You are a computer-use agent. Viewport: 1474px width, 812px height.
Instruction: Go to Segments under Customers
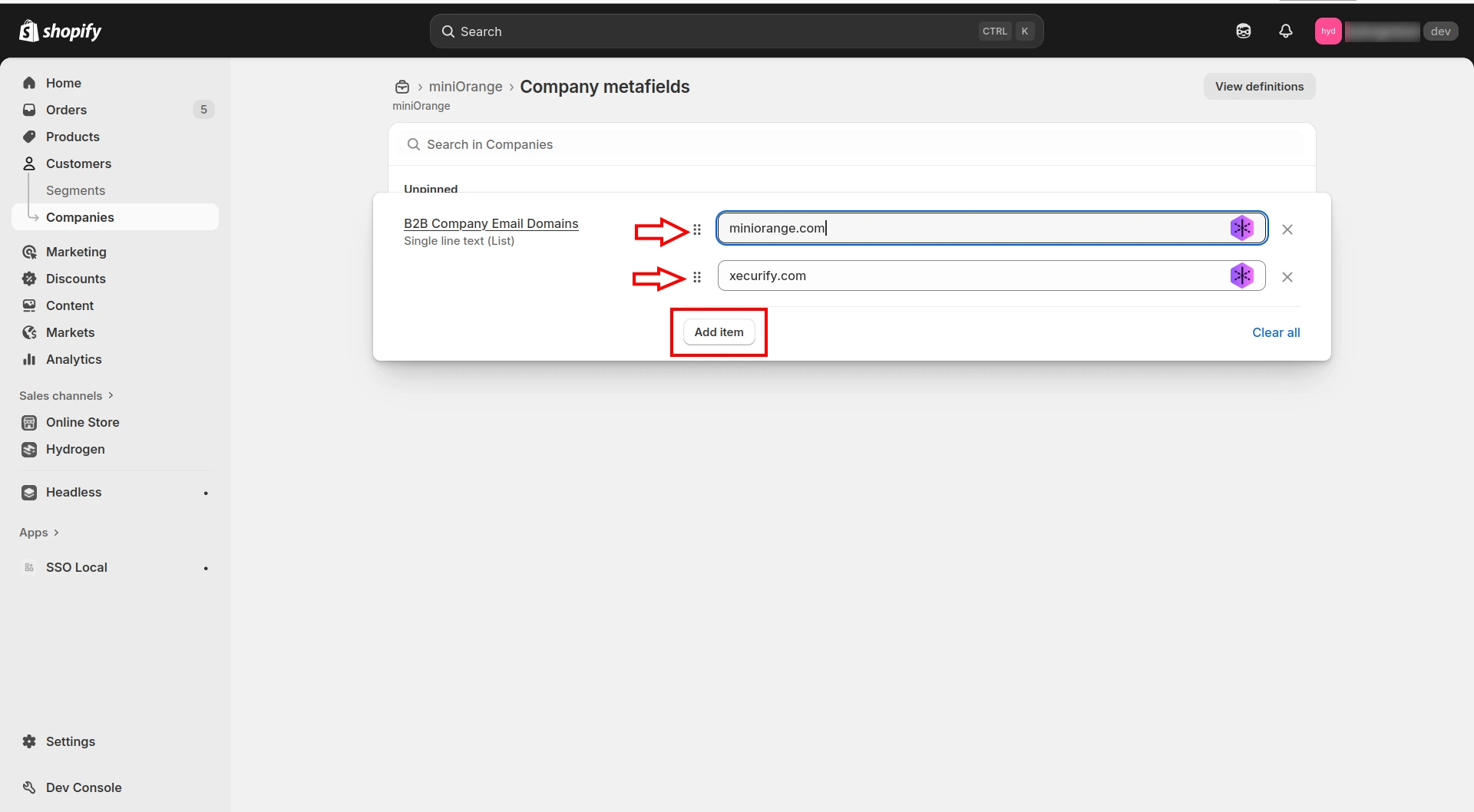[x=75, y=190]
